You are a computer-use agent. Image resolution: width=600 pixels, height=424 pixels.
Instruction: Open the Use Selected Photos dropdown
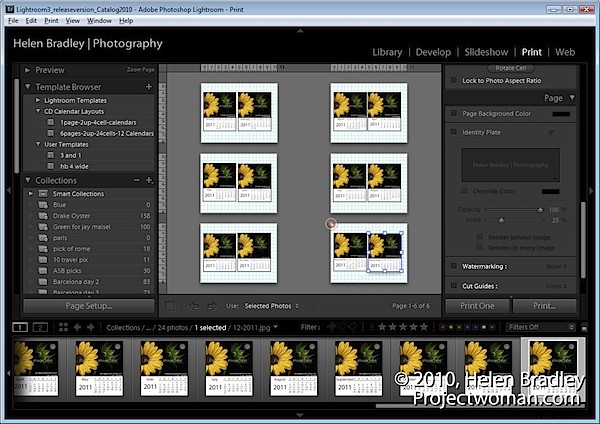[271, 306]
